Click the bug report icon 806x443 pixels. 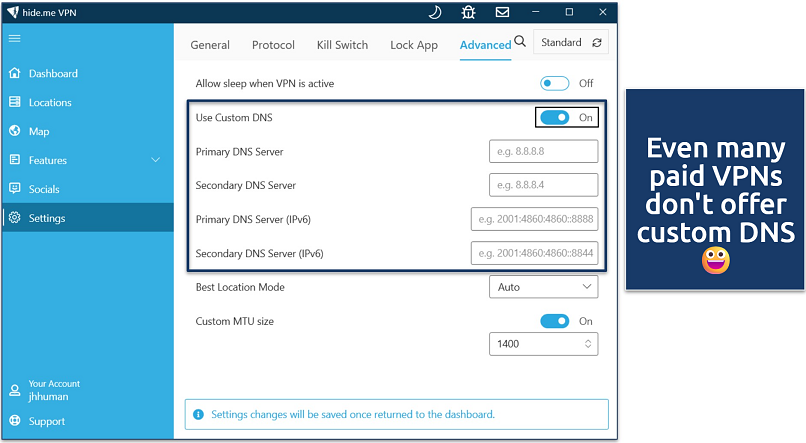(468, 13)
